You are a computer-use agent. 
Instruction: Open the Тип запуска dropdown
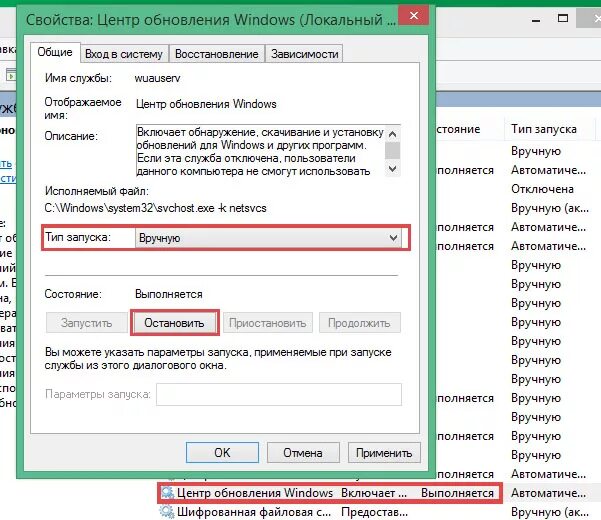tap(268, 238)
